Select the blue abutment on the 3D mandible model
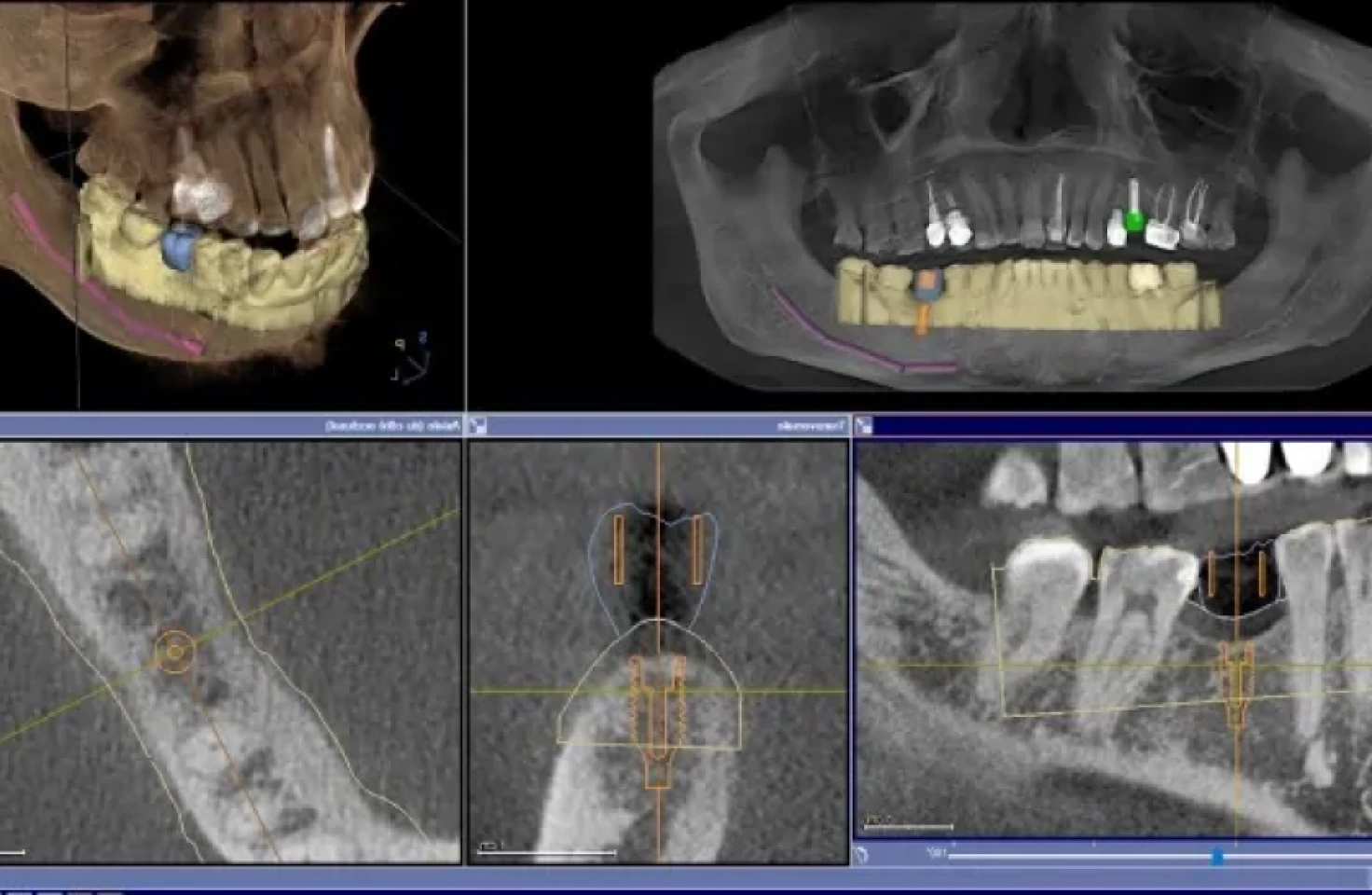This screenshot has height=895, width=1372. [x=177, y=247]
